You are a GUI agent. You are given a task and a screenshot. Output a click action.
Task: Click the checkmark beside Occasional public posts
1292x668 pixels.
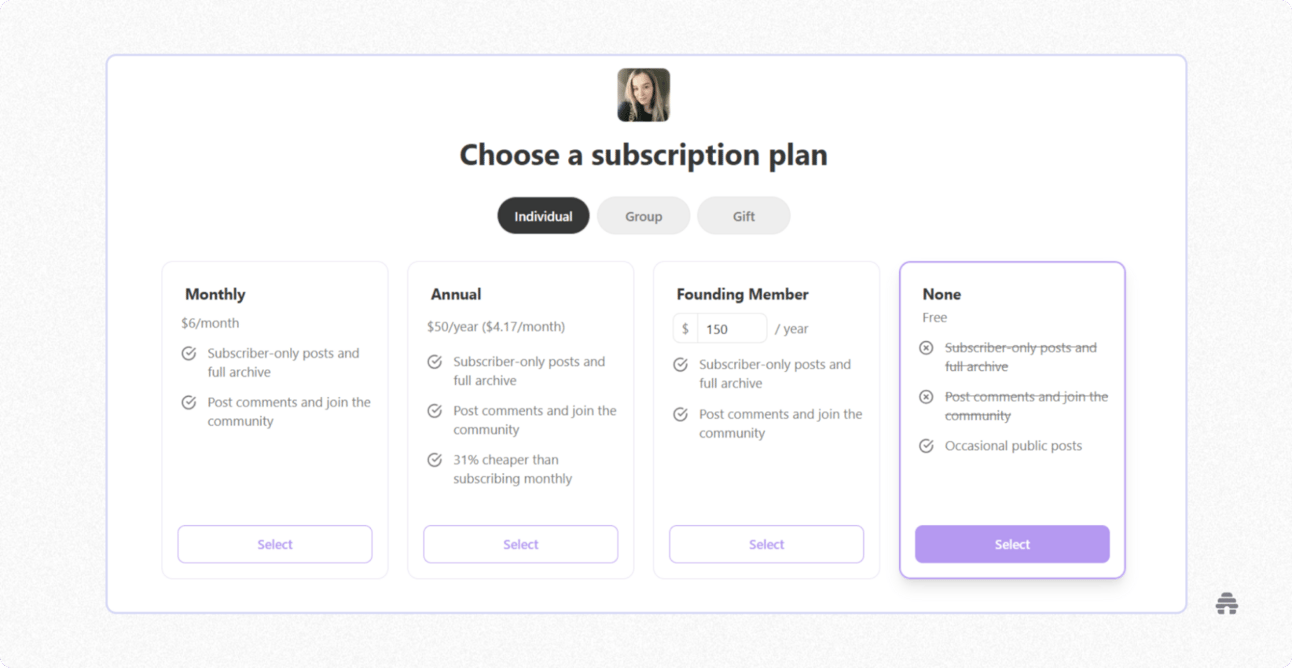[926, 446]
